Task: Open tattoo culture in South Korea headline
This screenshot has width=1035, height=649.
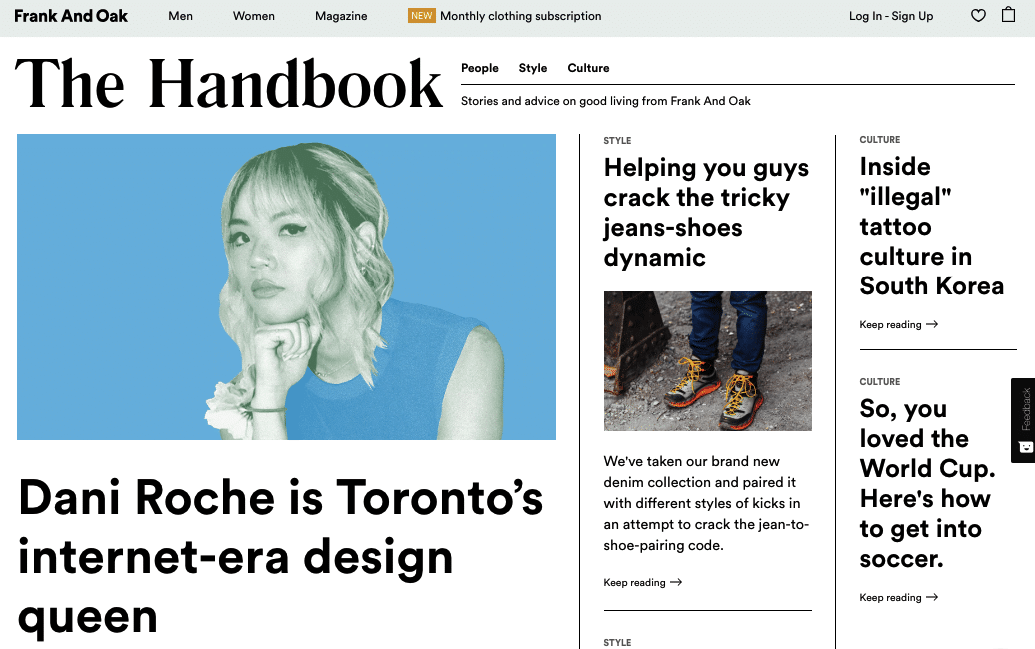Action: point(931,226)
